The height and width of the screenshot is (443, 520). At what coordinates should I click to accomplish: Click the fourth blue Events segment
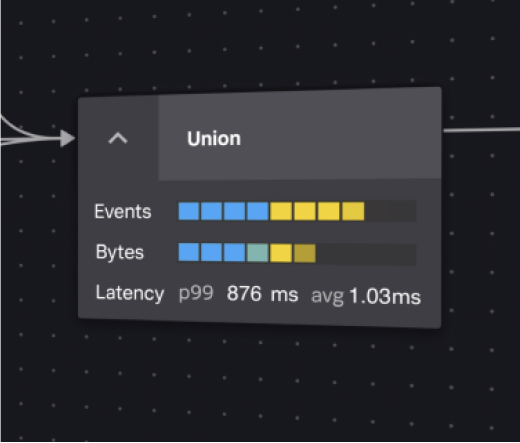point(257,211)
